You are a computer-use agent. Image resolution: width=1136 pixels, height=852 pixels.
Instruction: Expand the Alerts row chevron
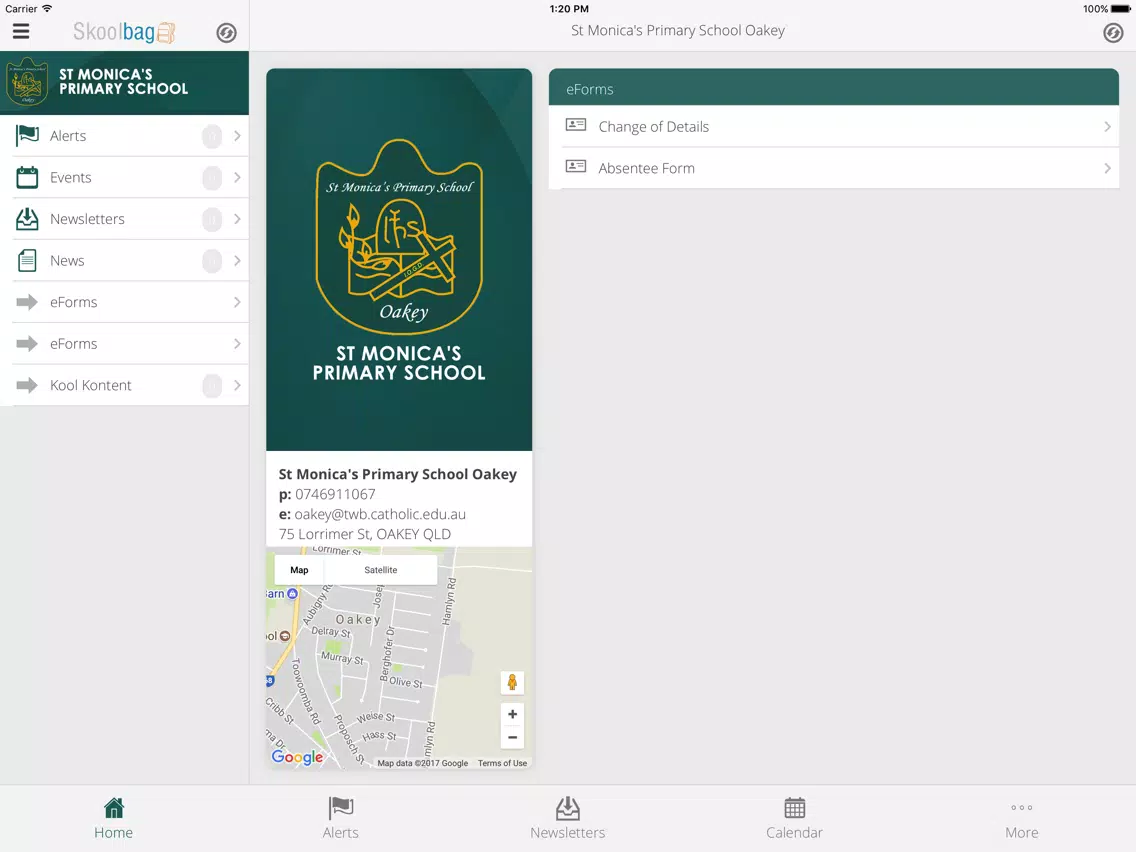[237, 135]
